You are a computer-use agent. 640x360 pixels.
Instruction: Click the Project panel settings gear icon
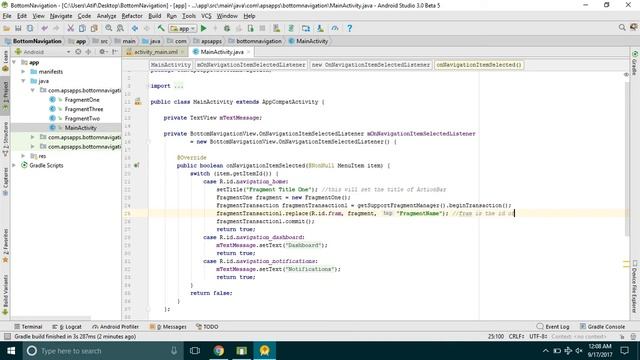(102, 52)
